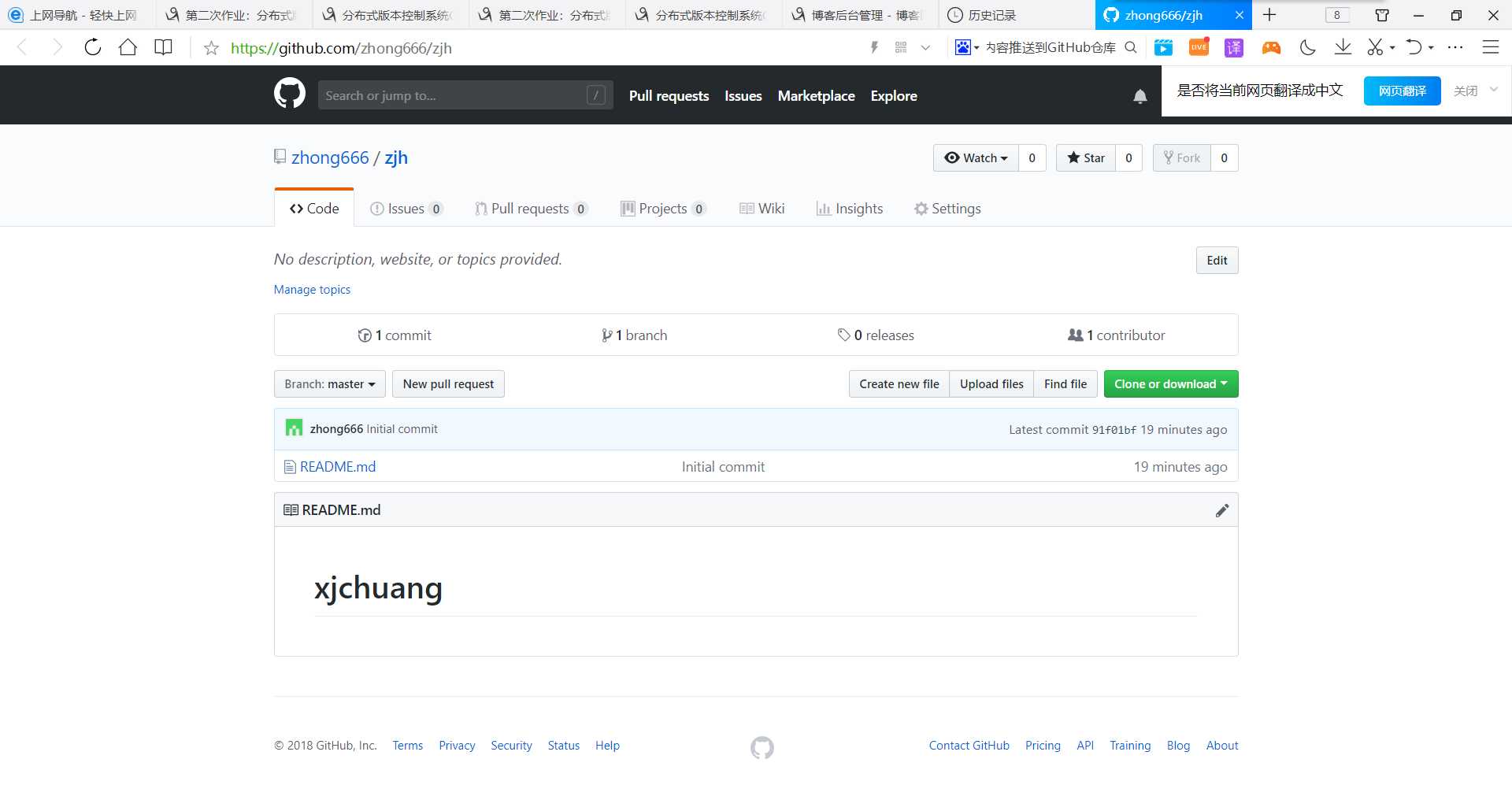Expand address bar dropdown chevron
This screenshot has width=1512, height=811.
pos(925,47)
